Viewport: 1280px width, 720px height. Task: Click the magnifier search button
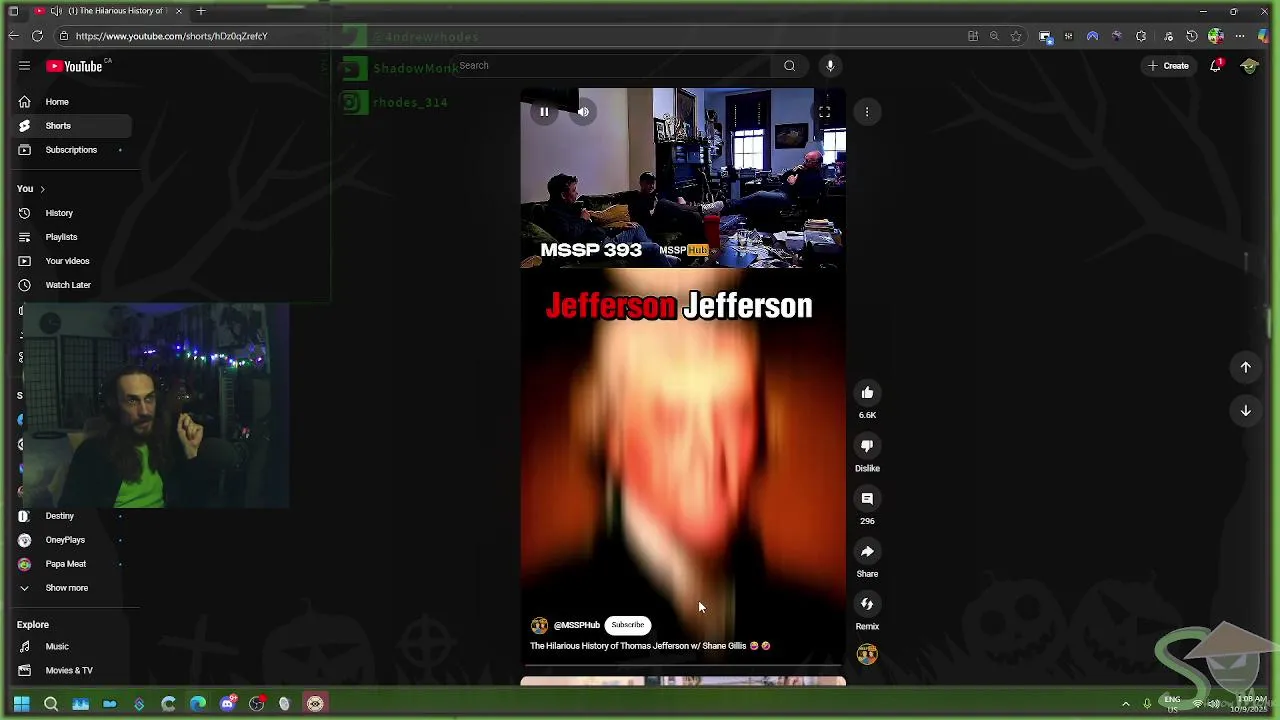coord(789,66)
